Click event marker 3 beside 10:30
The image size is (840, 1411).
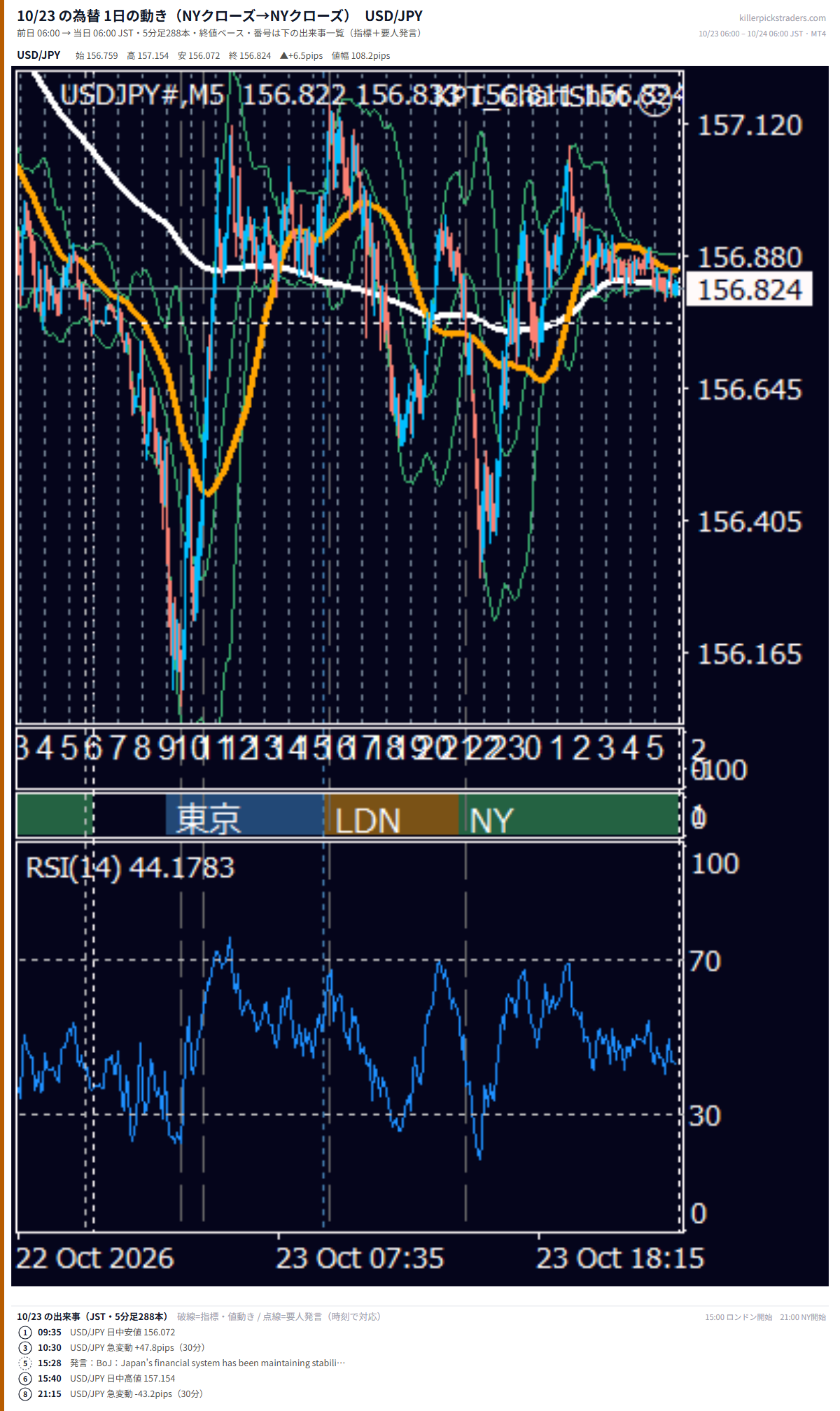coord(25,1347)
